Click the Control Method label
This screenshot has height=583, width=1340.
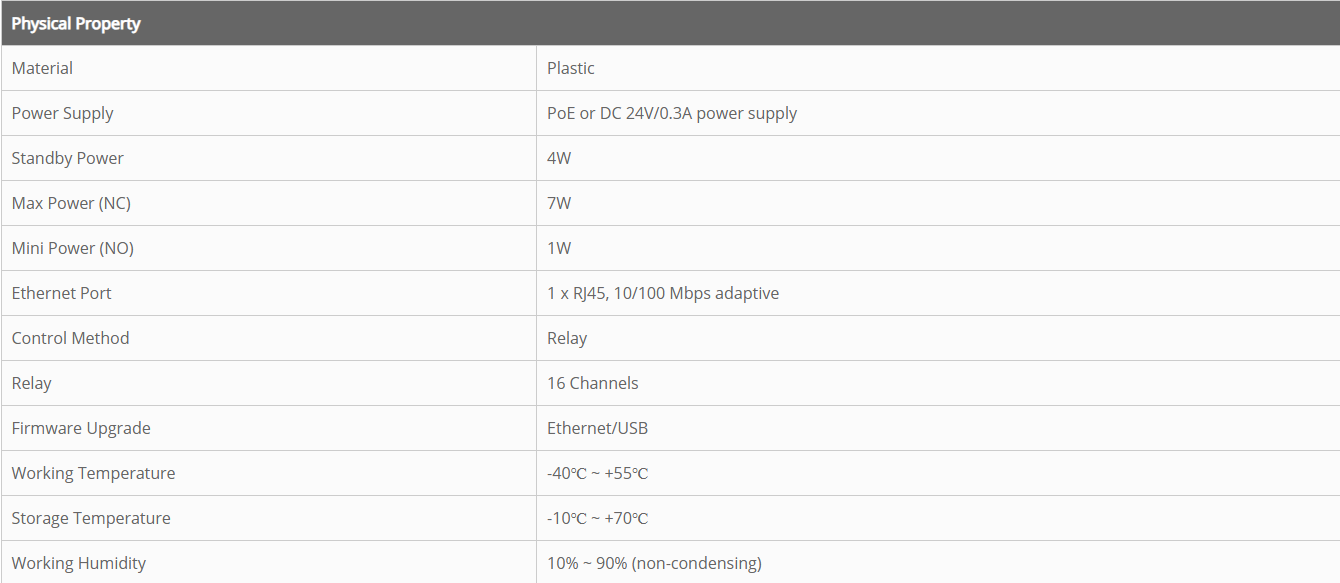71,338
